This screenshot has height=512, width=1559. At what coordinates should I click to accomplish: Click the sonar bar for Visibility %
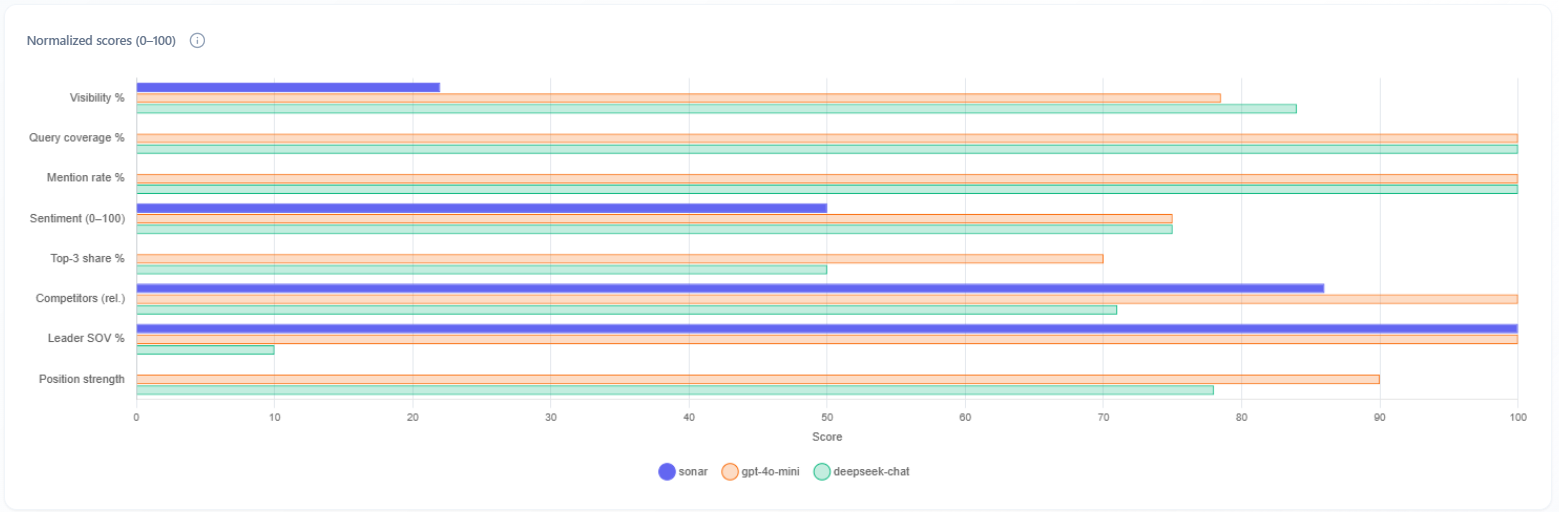pos(288,88)
